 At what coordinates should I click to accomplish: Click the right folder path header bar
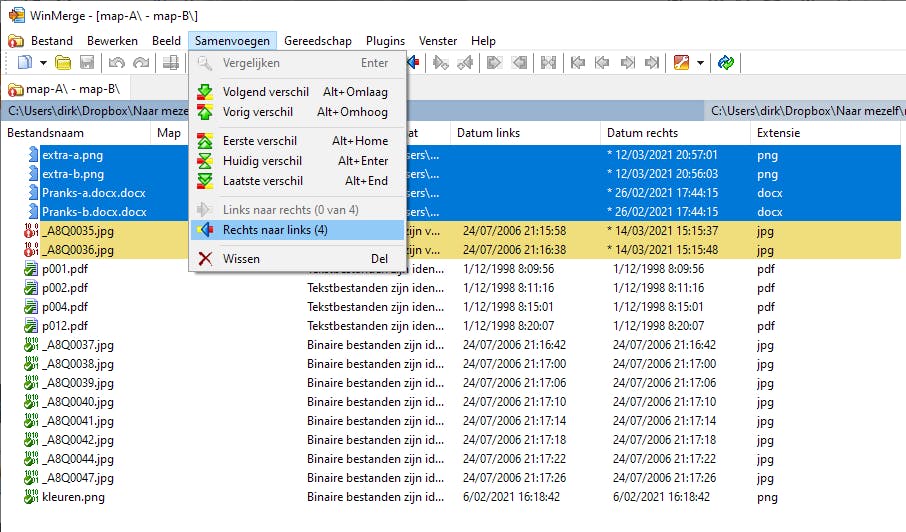coord(805,110)
